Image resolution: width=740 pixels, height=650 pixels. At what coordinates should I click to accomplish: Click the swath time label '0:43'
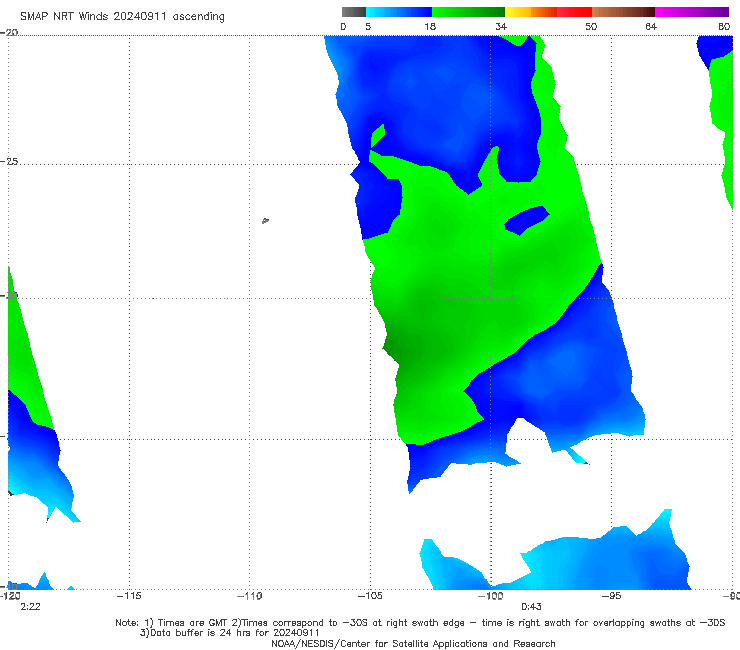pos(531,607)
